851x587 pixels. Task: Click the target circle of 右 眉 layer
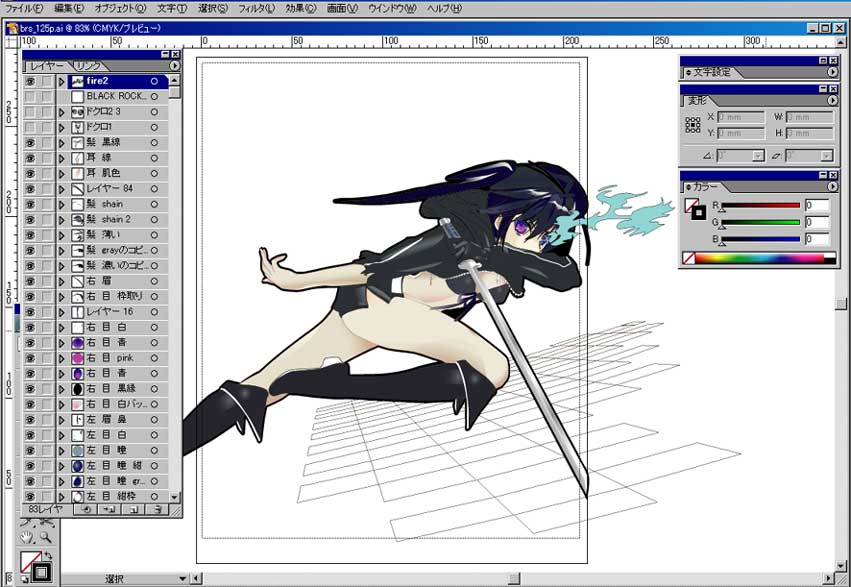click(154, 281)
